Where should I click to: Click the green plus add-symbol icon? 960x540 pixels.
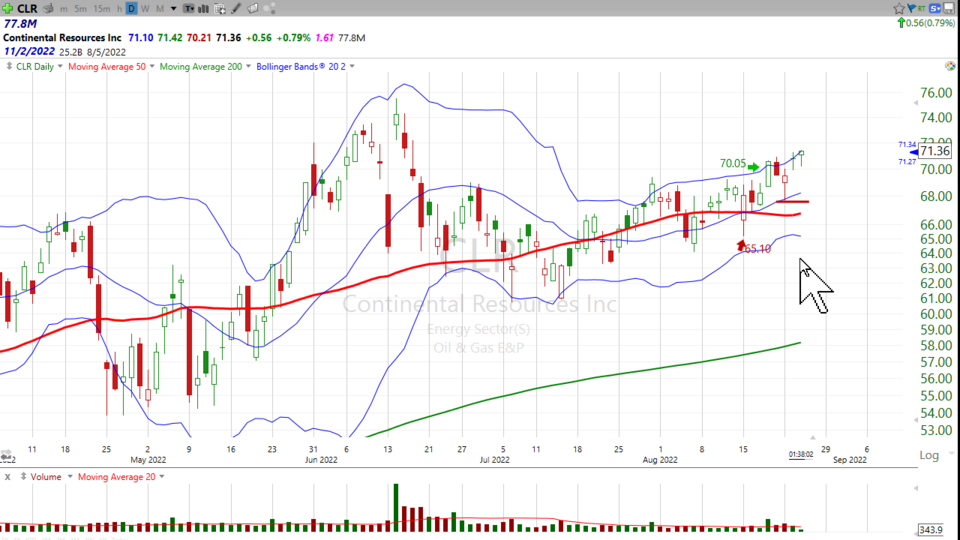click(x=7, y=8)
